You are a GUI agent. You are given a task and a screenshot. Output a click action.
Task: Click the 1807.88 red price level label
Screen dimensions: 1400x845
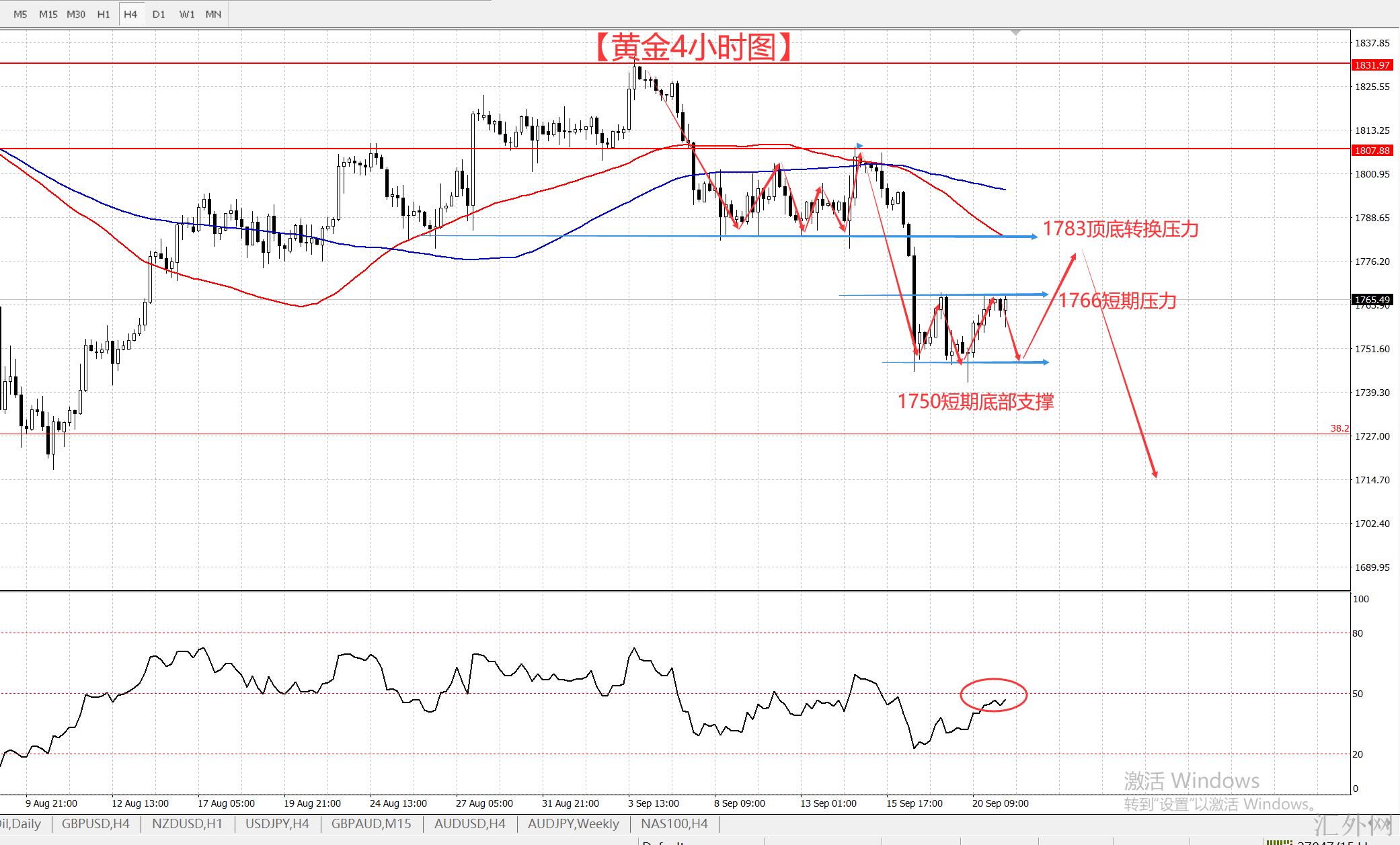1372,151
